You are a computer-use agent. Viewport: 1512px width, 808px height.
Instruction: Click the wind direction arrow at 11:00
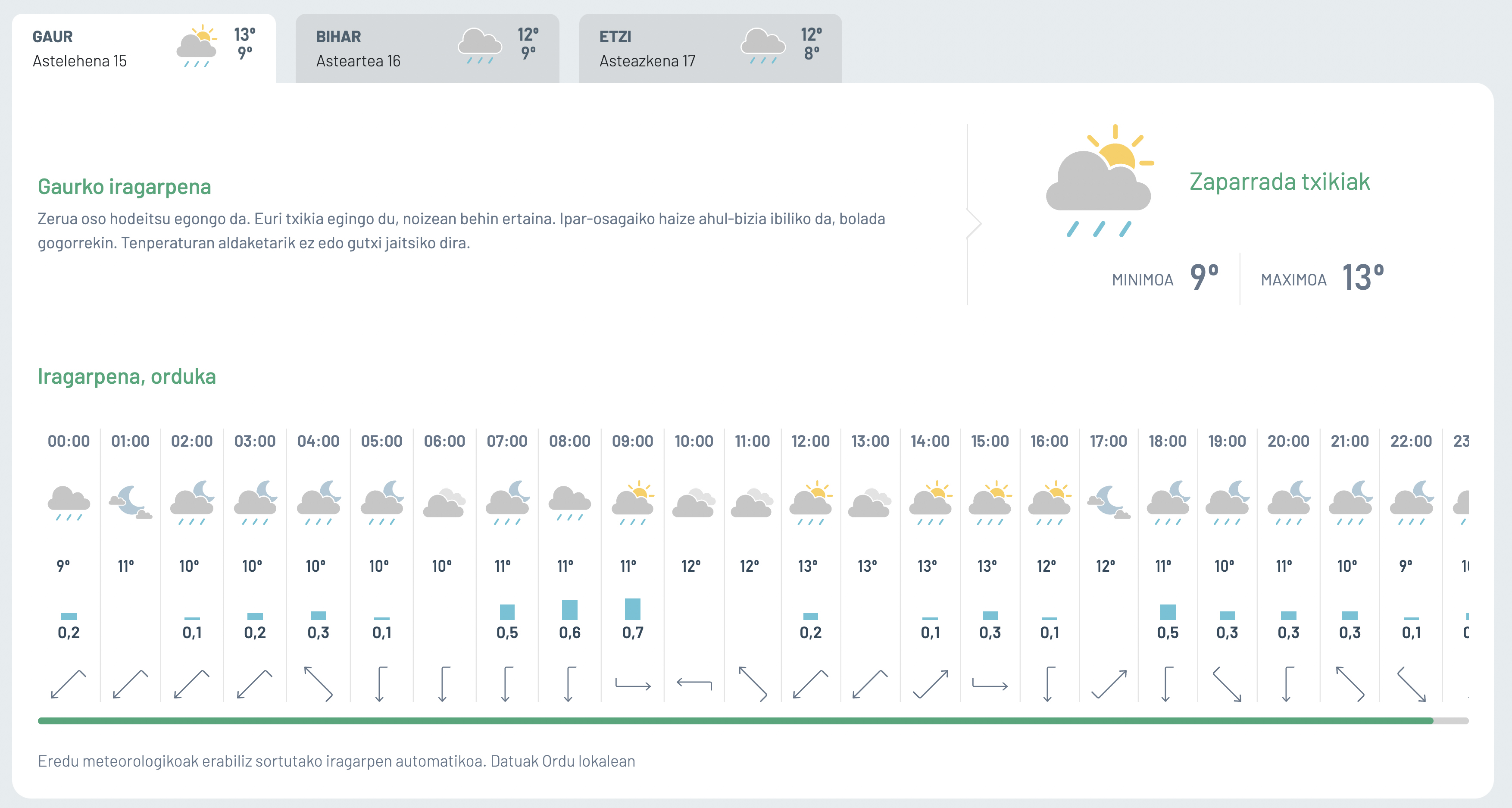click(753, 684)
